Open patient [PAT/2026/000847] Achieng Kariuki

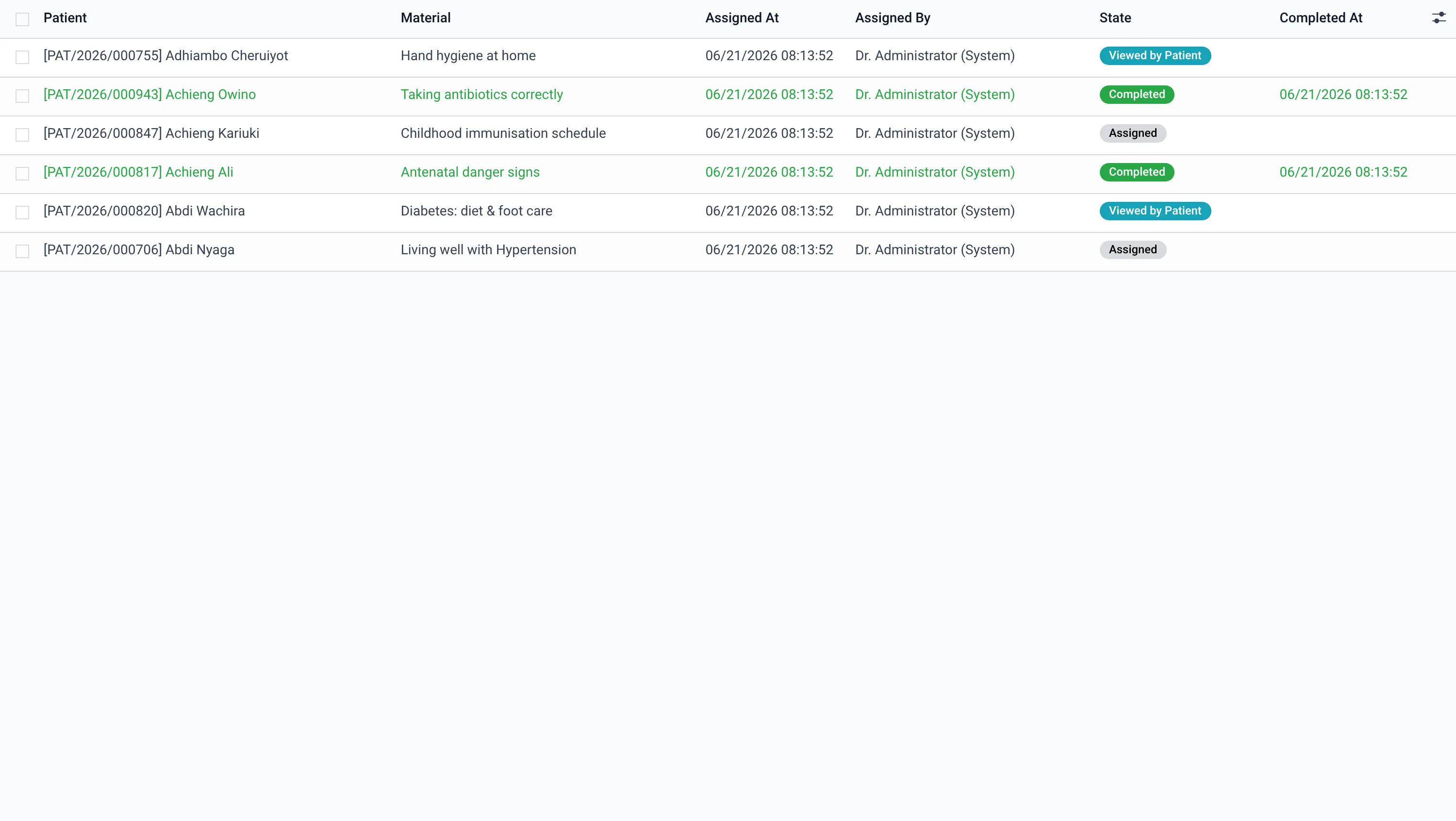tap(151, 133)
